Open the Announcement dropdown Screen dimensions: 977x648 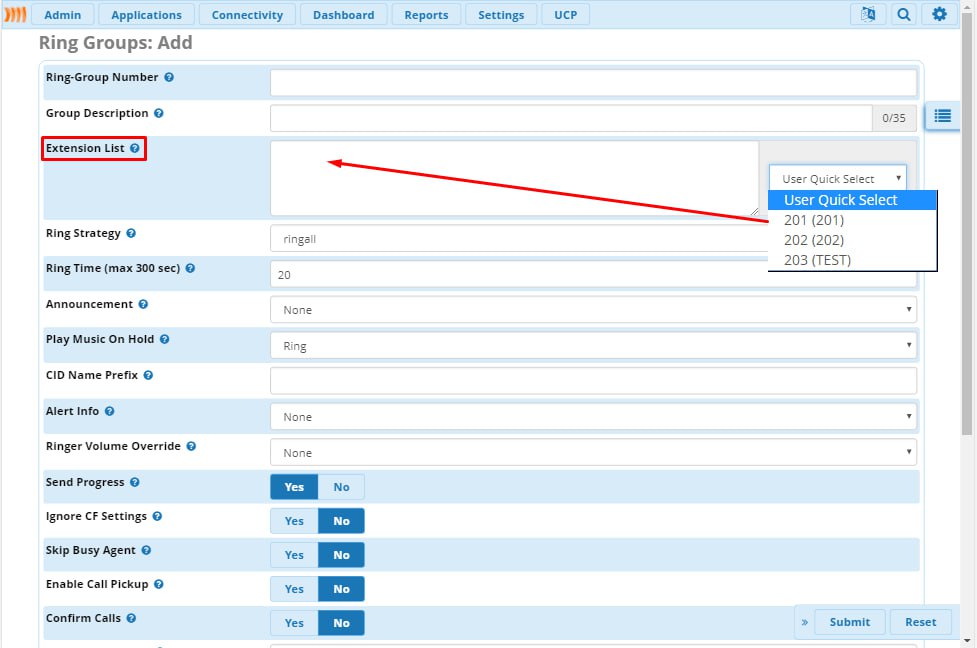(593, 310)
